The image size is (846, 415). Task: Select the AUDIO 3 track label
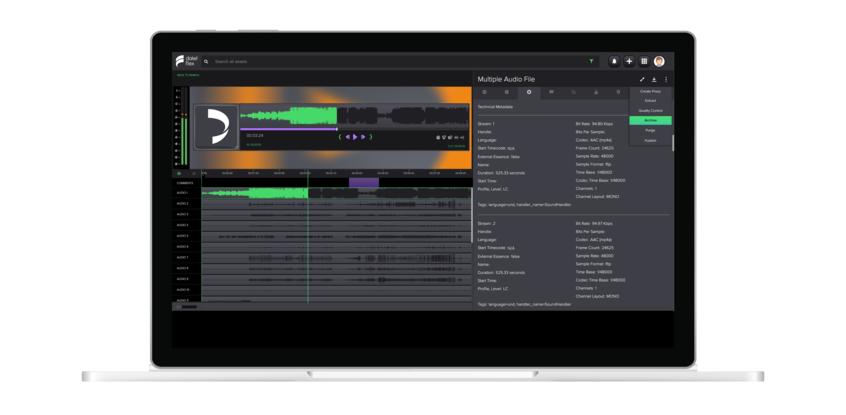click(182, 214)
